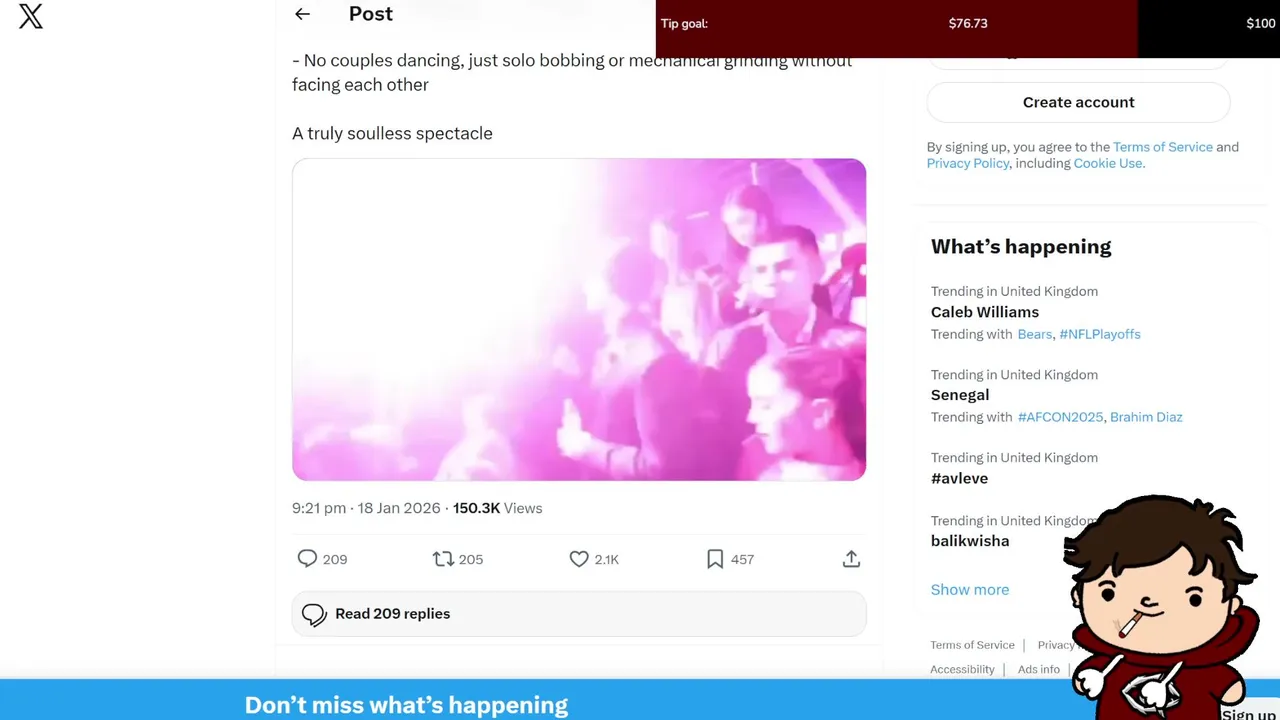The width and height of the screenshot is (1280, 720).
Task: Go back using the arrow icon
Action: pyautogui.click(x=302, y=14)
